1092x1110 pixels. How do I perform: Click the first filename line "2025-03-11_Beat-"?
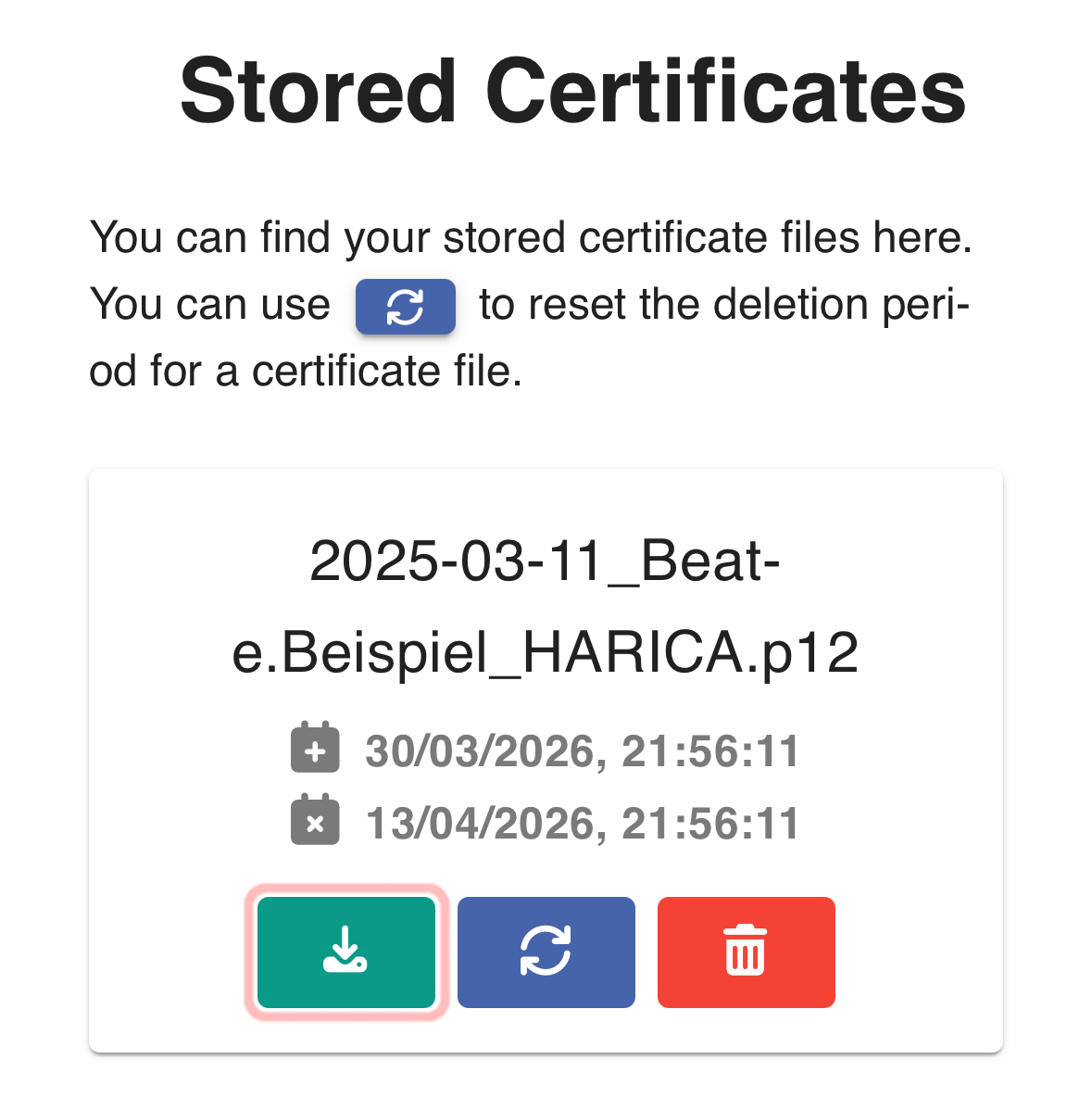(x=545, y=561)
